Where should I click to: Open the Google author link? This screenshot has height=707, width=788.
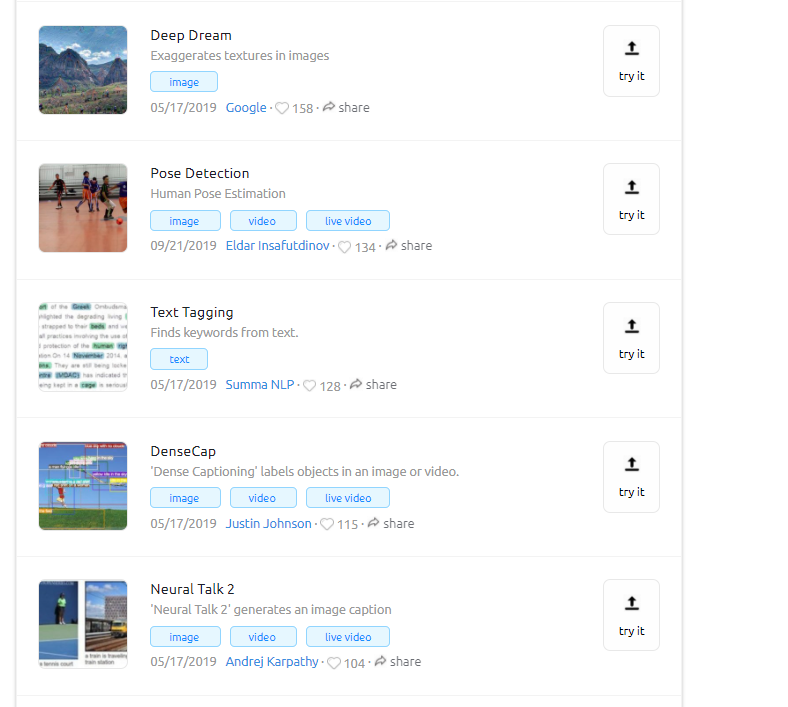(246, 108)
